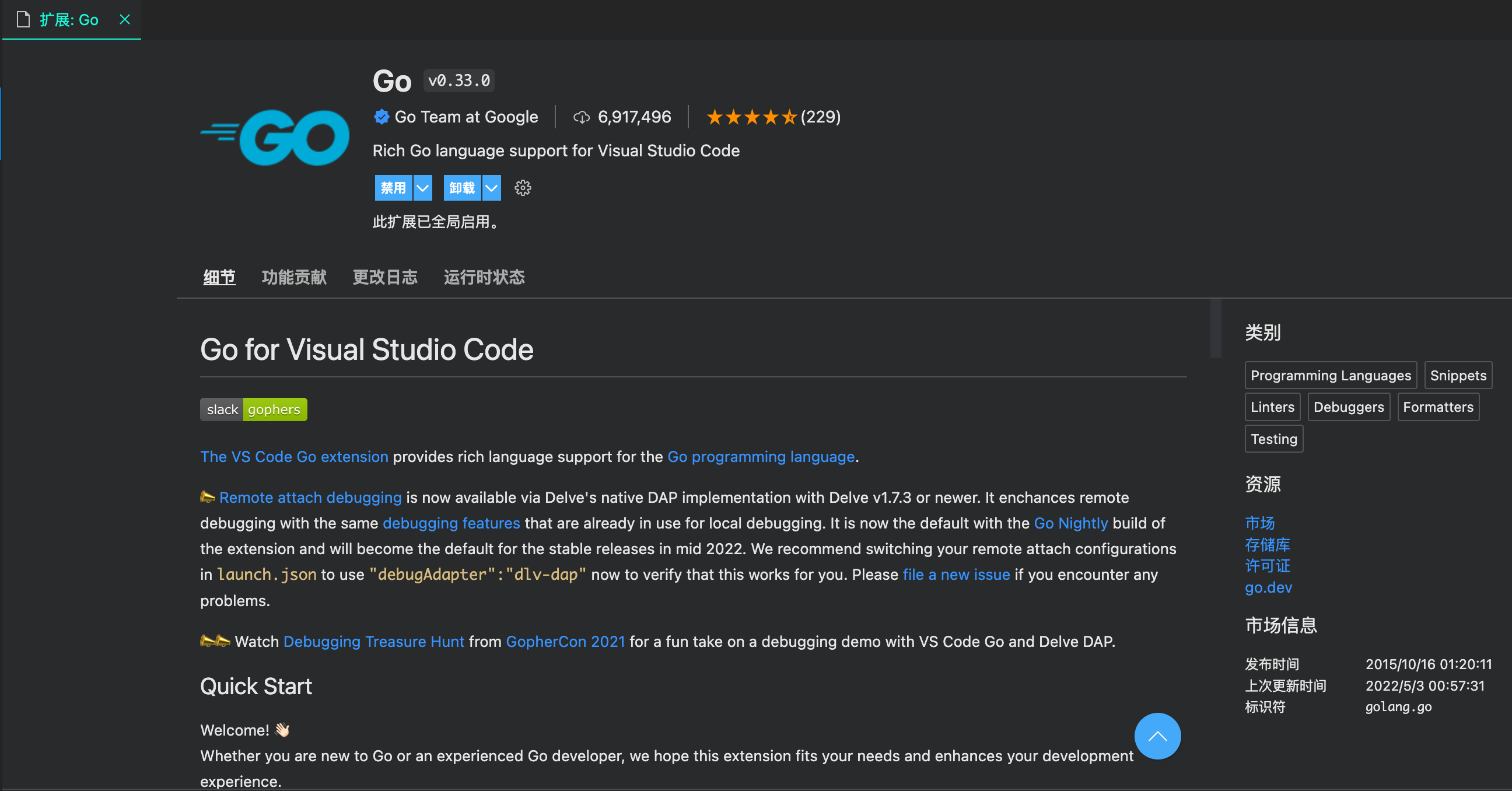1512x791 pixels.
Task: Open the star rating reviews (229)
Action: click(x=773, y=117)
